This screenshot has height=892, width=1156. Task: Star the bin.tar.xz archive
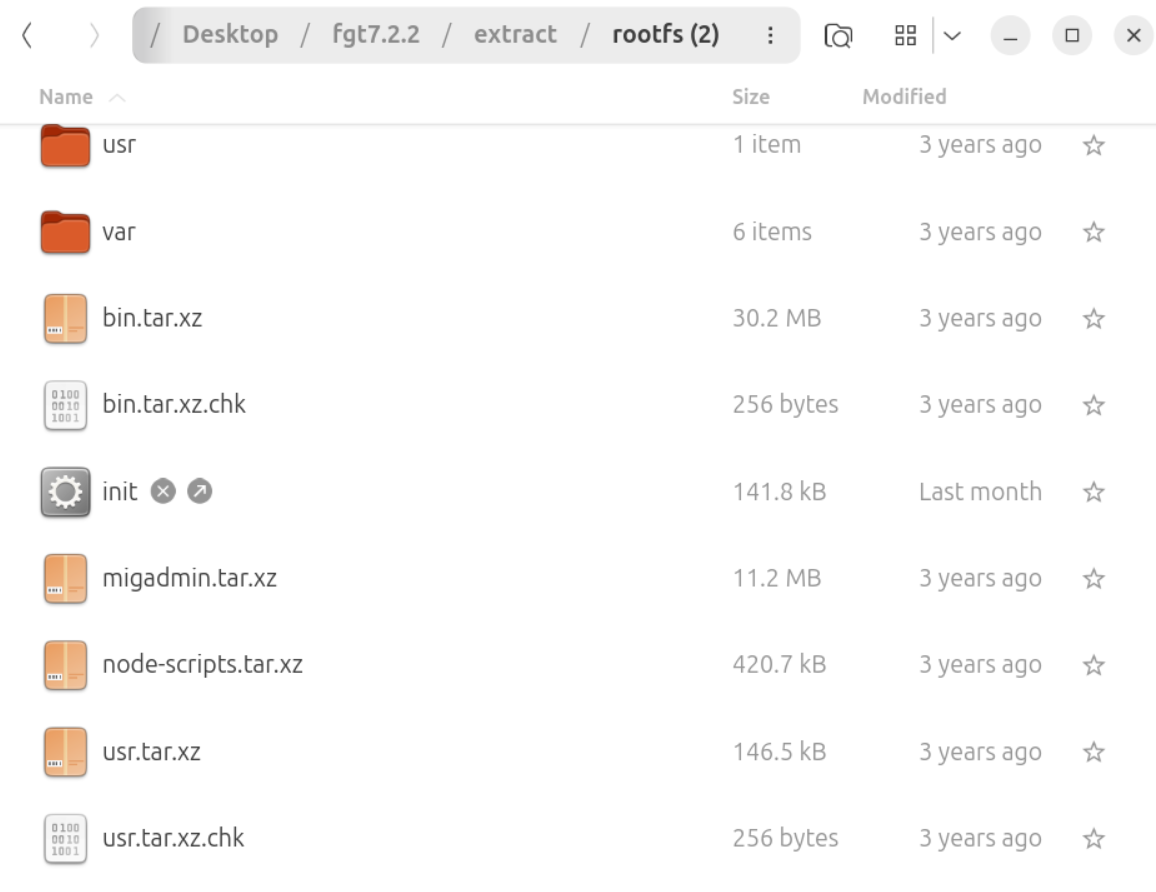[x=1093, y=318]
